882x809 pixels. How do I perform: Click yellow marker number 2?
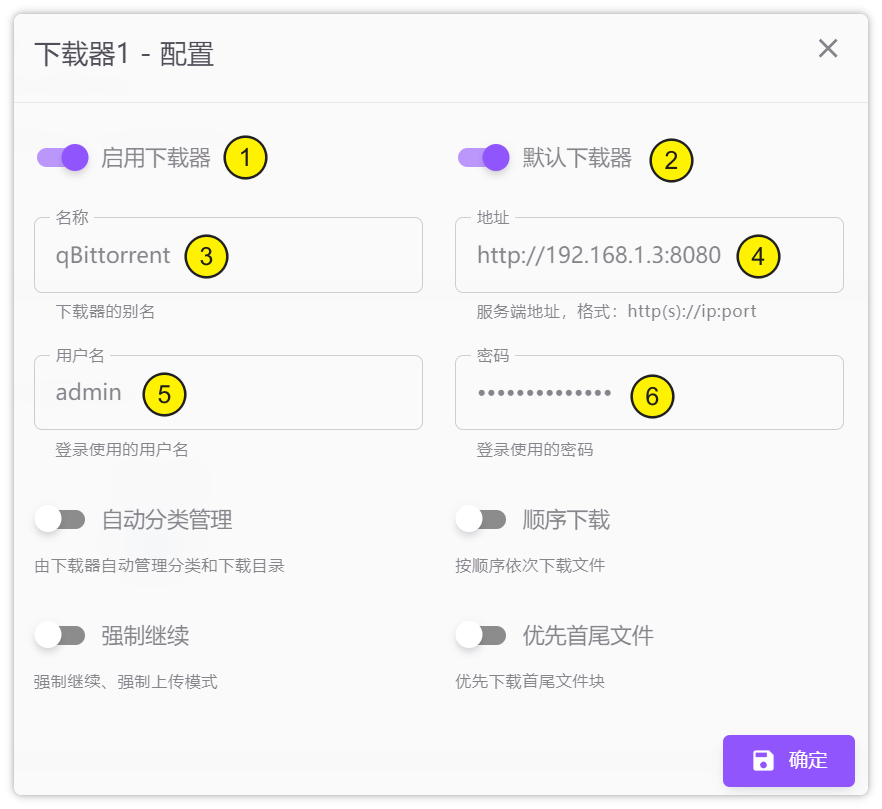(671, 160)
